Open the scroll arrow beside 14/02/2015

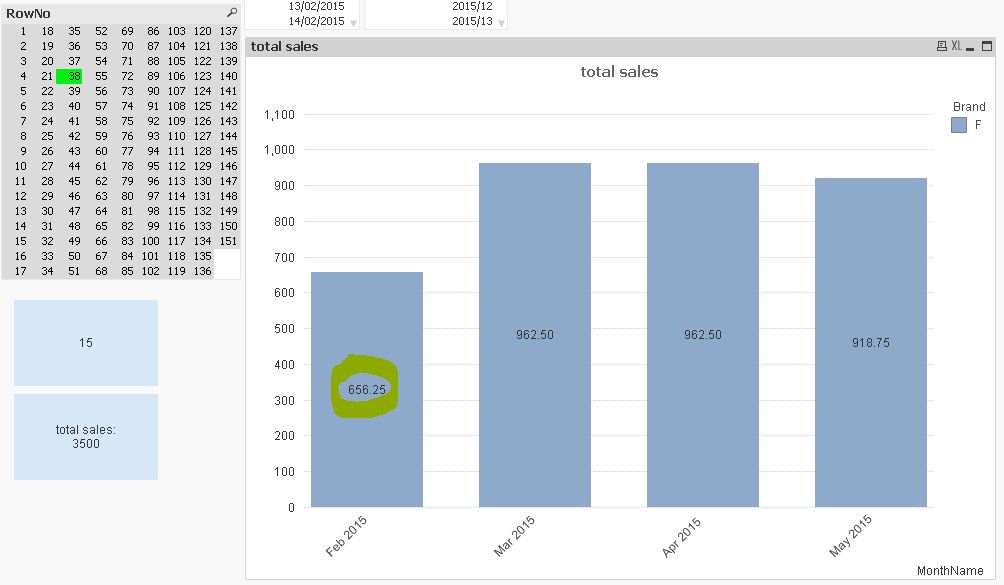(352, 21)
